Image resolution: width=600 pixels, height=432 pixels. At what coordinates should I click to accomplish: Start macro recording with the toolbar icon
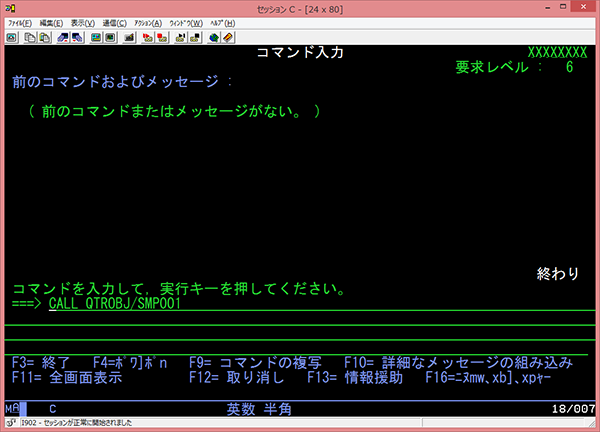(x=146, y=37)
